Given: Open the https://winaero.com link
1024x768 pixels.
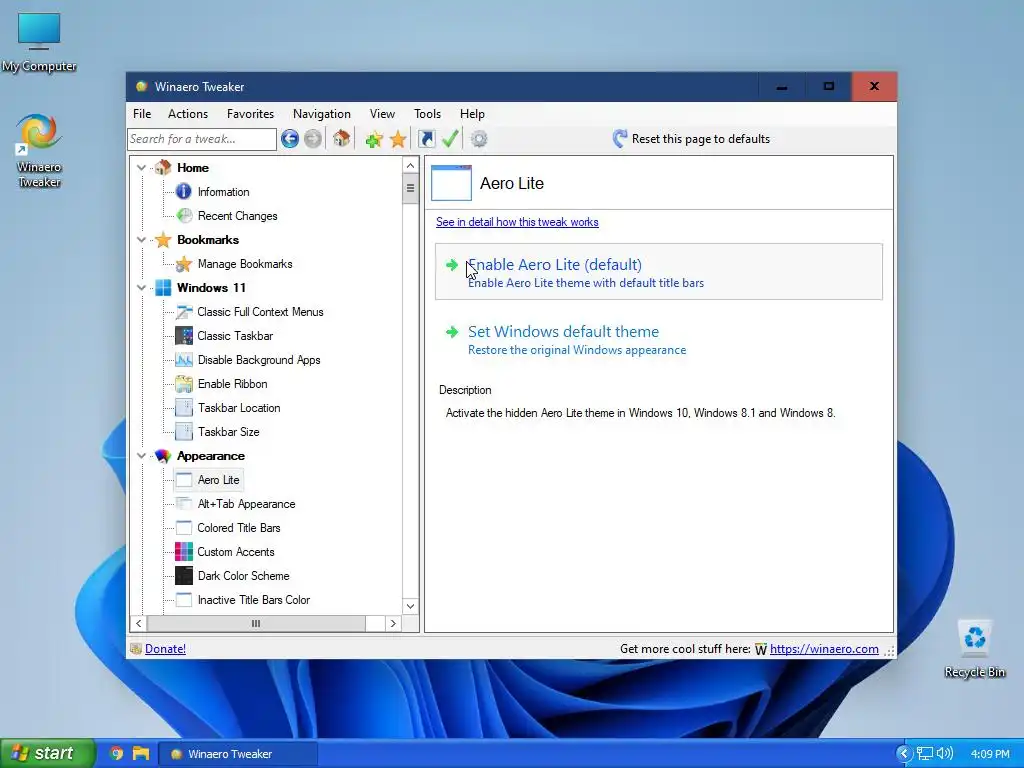Looking at the screenshot, I should click(x=824, y=648).
